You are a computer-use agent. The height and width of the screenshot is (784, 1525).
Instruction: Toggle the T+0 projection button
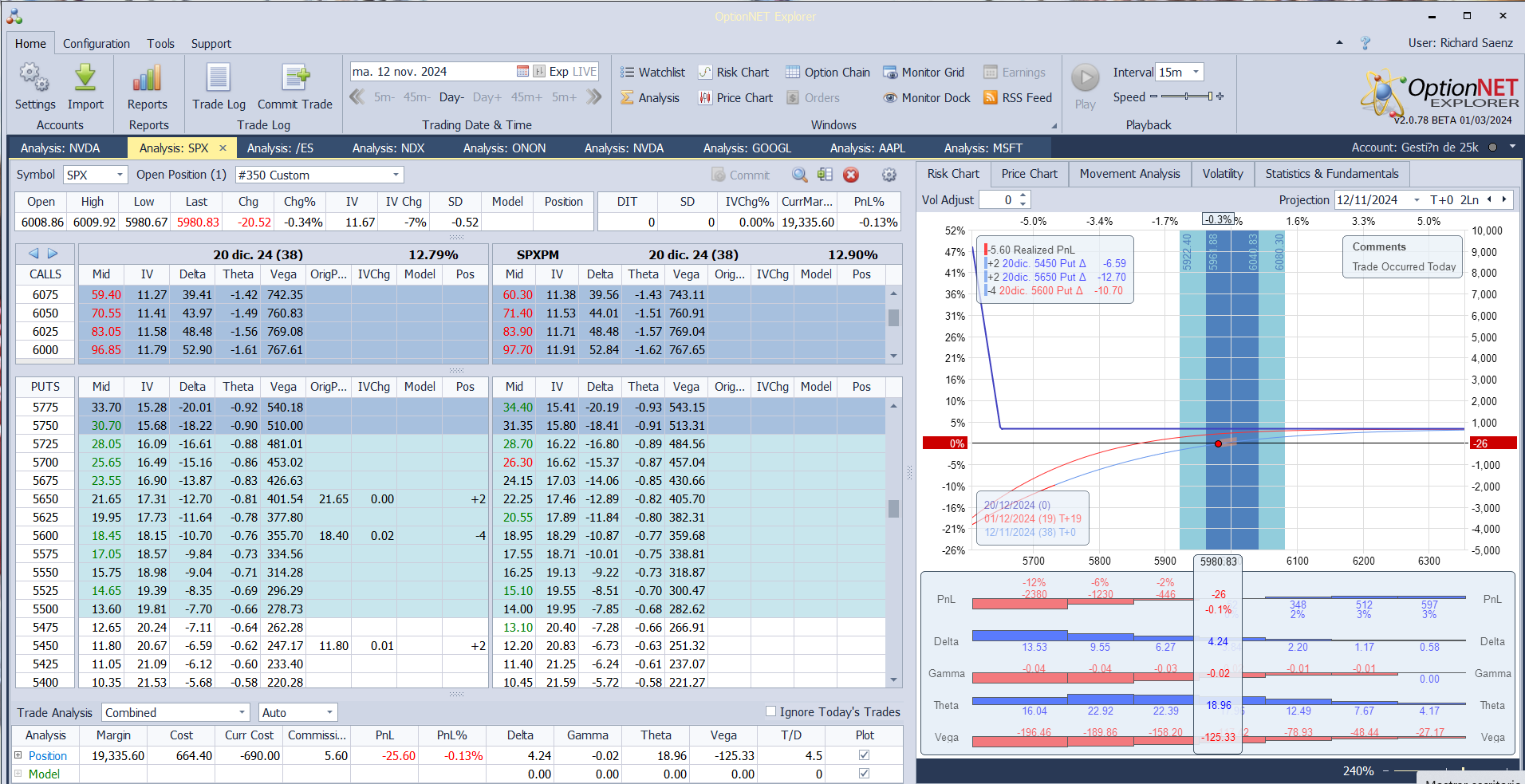(1442, 200)
